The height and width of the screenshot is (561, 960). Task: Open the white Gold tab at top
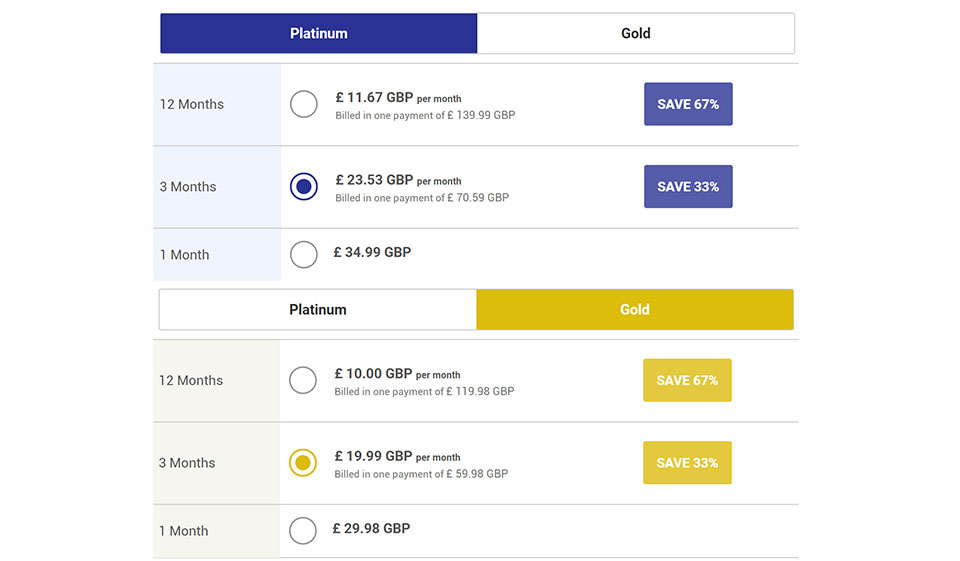pos(636,33)
